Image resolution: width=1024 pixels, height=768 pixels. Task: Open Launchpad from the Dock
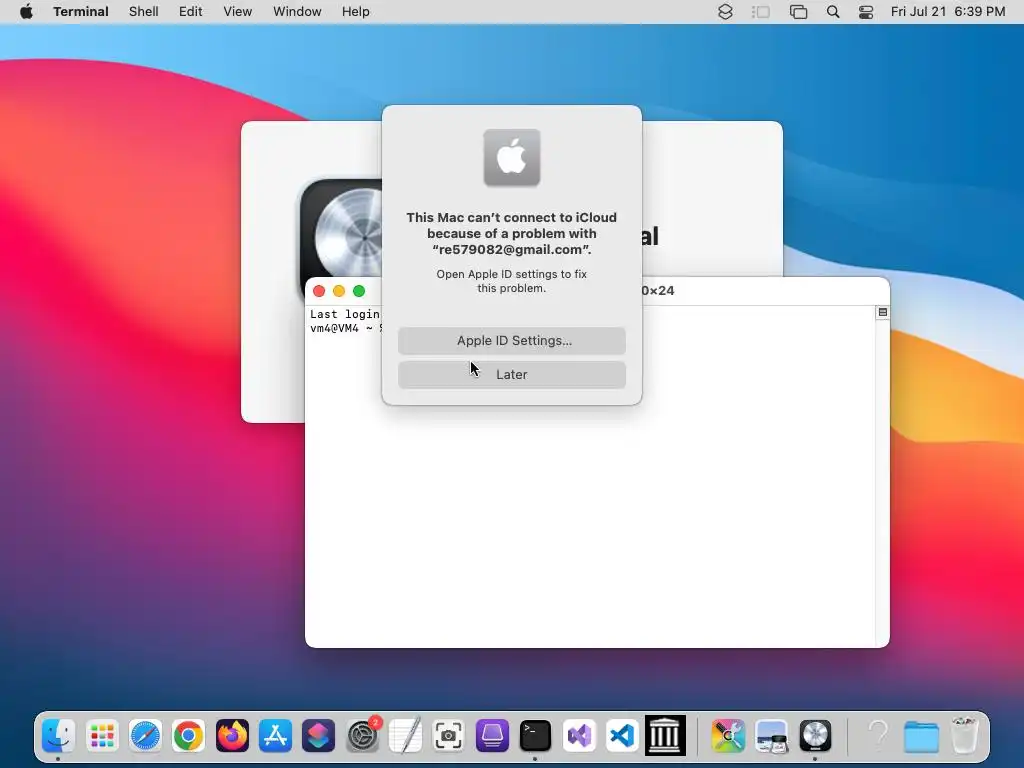pyautogui.click(x=102, y=736)
